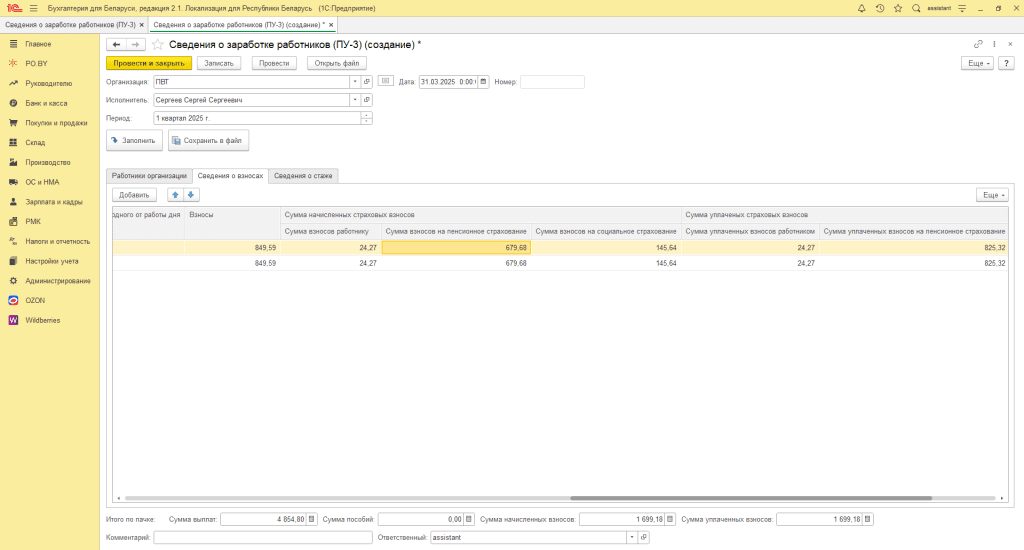This screenshot has height=550, width=1024.
Task: Click the Комментарий input field
Action: point(263,537)
